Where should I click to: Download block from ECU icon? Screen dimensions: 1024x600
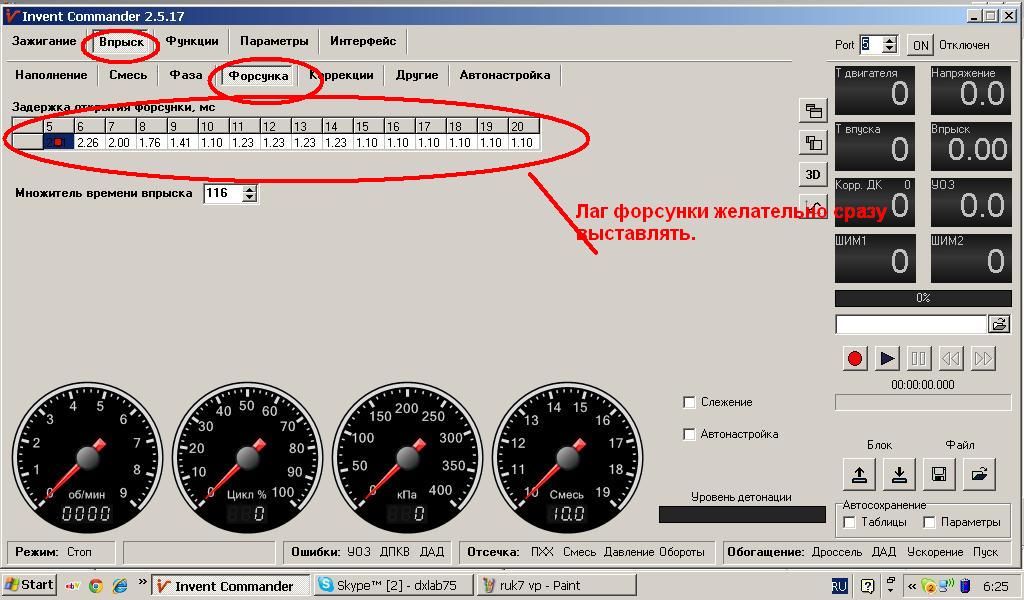[x=899, y=474]
